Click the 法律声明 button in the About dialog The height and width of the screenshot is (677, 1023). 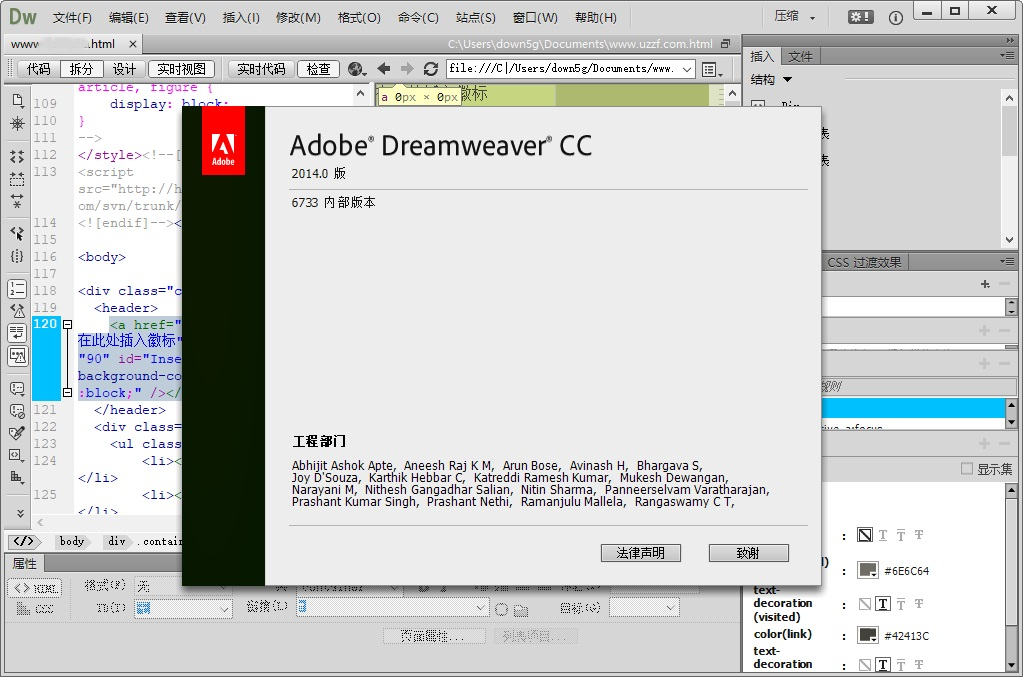pyautogui.click(x=640, y=552)
